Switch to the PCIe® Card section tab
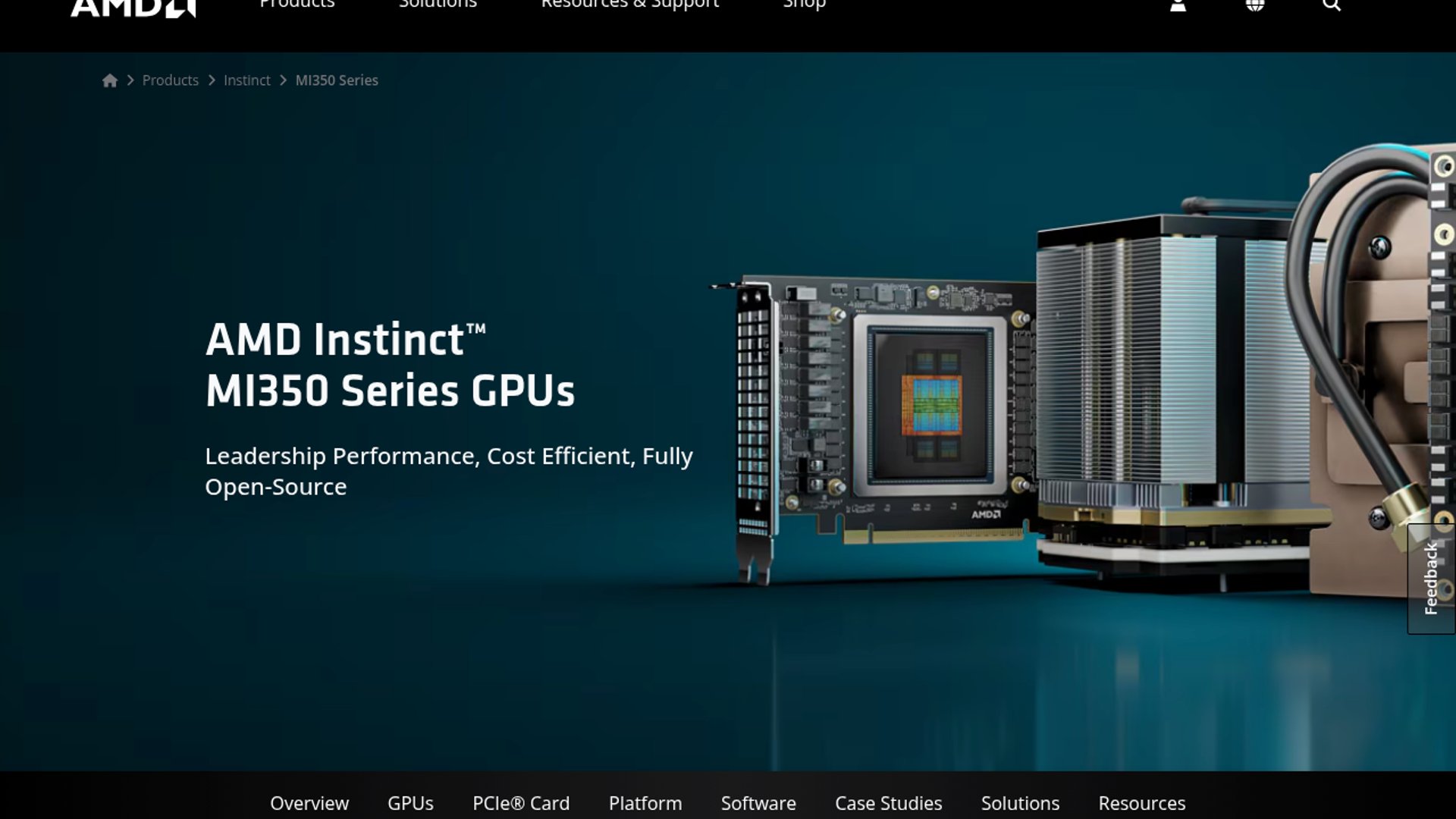Viewport: 1456px width, 819px height. (521, 803)
